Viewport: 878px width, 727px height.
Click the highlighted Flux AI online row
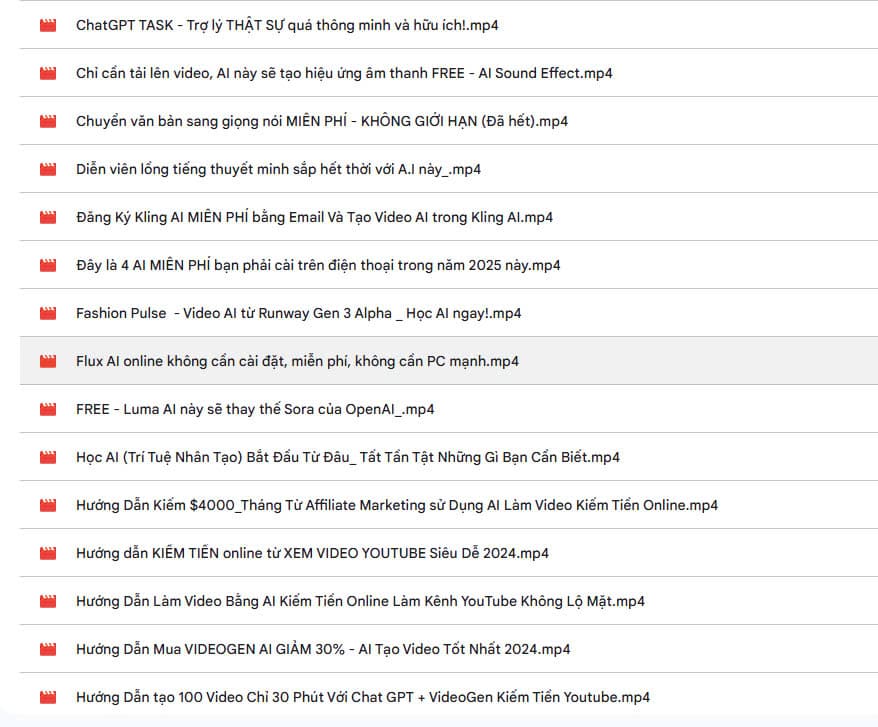click(449, 361)
